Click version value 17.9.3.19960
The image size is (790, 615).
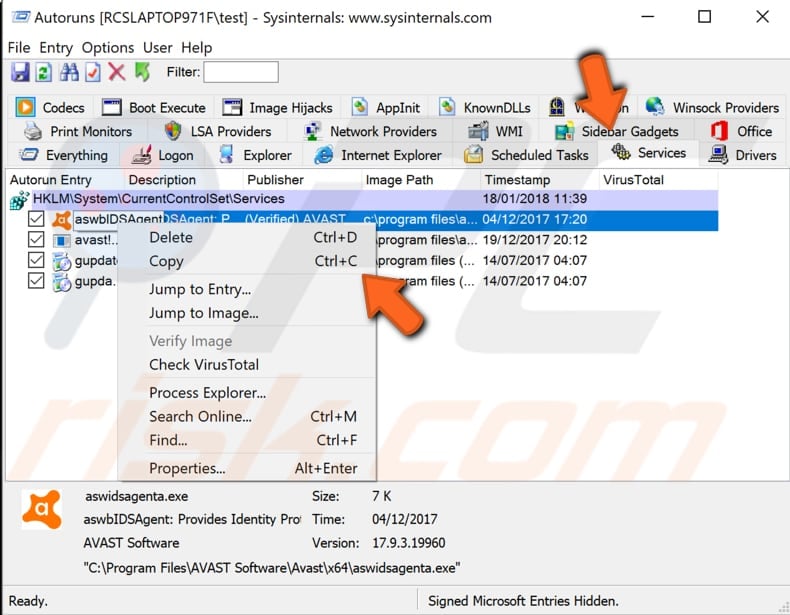(409, 543)
